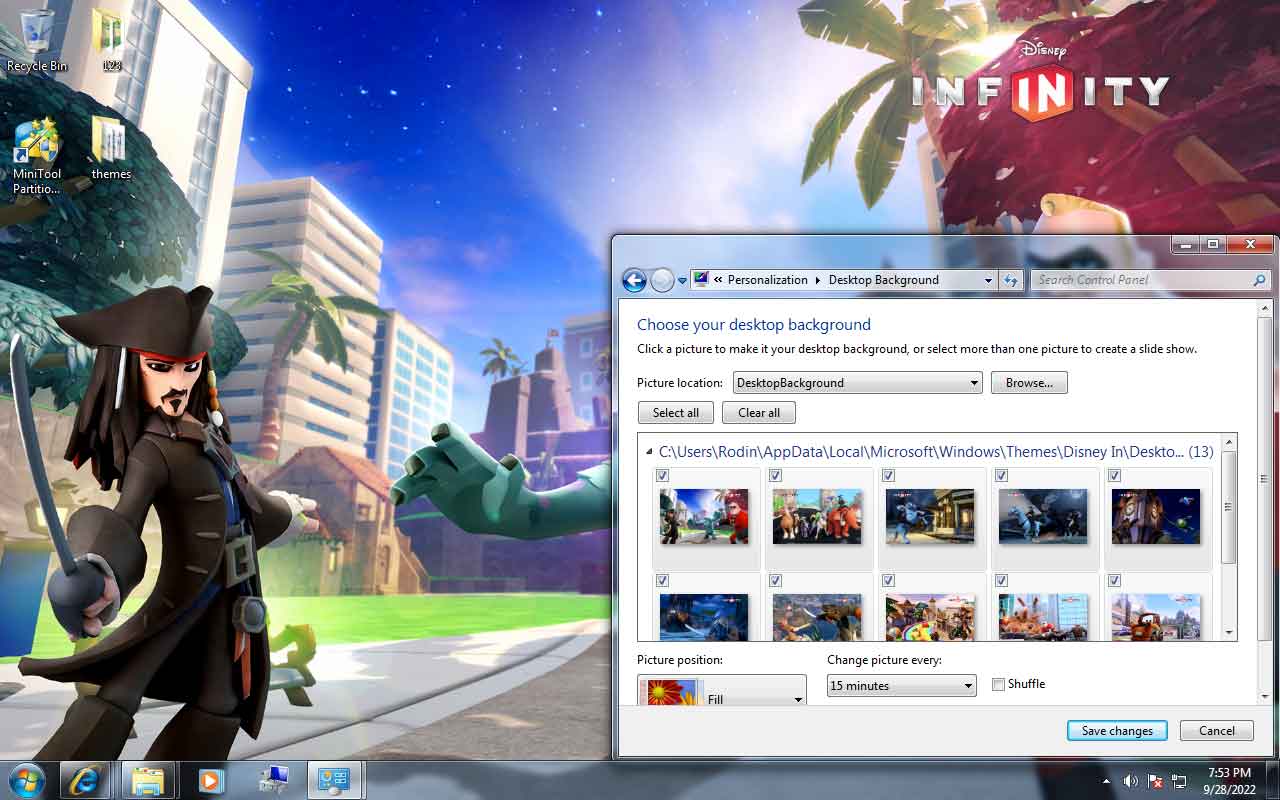Open the 15 minutes interval dropdown

tap(902, 686)
